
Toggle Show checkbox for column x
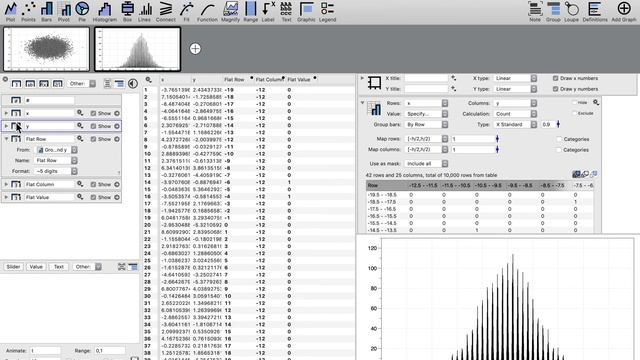point(93,113)
